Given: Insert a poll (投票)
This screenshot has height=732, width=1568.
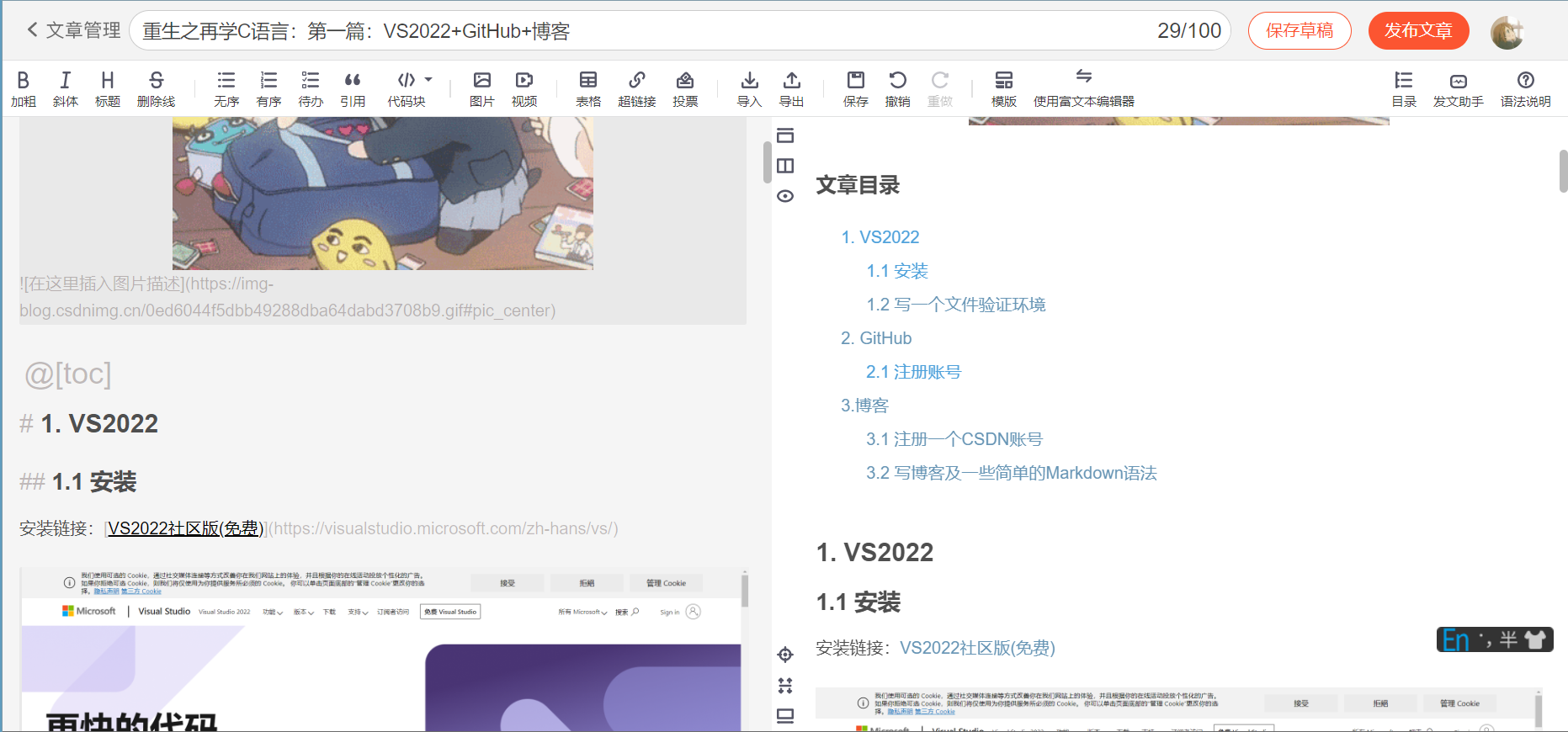Looking at the screenshot, I should coord(685,89).
